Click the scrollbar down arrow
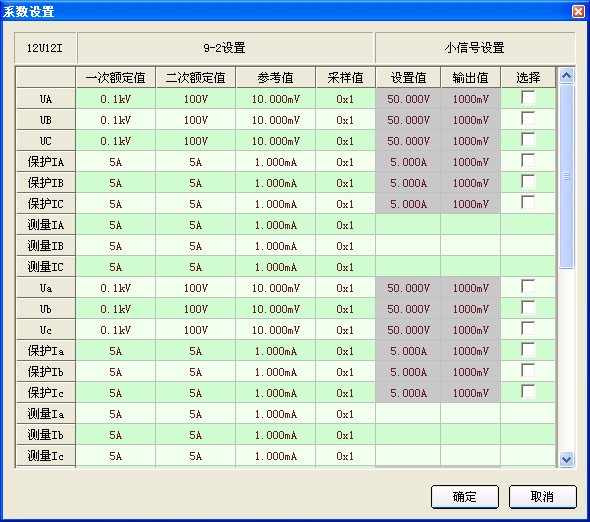590x522 pixels. 566,459
